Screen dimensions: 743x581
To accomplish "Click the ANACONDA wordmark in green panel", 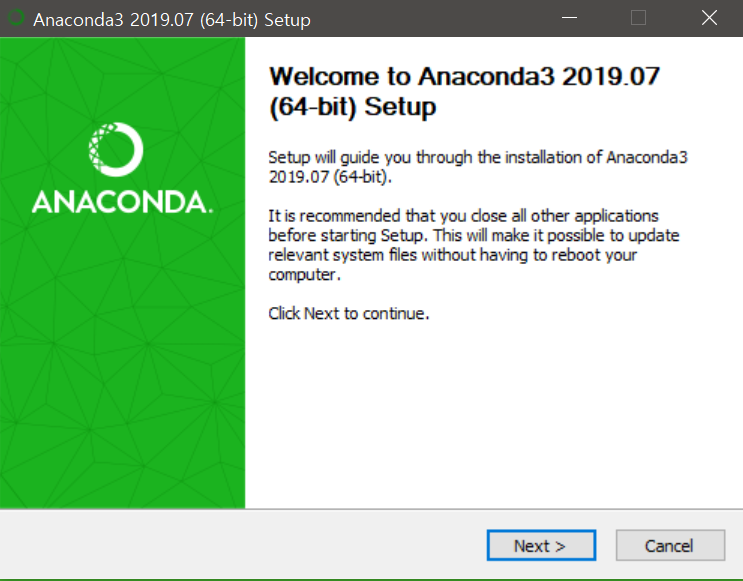I will coord(121,202).
